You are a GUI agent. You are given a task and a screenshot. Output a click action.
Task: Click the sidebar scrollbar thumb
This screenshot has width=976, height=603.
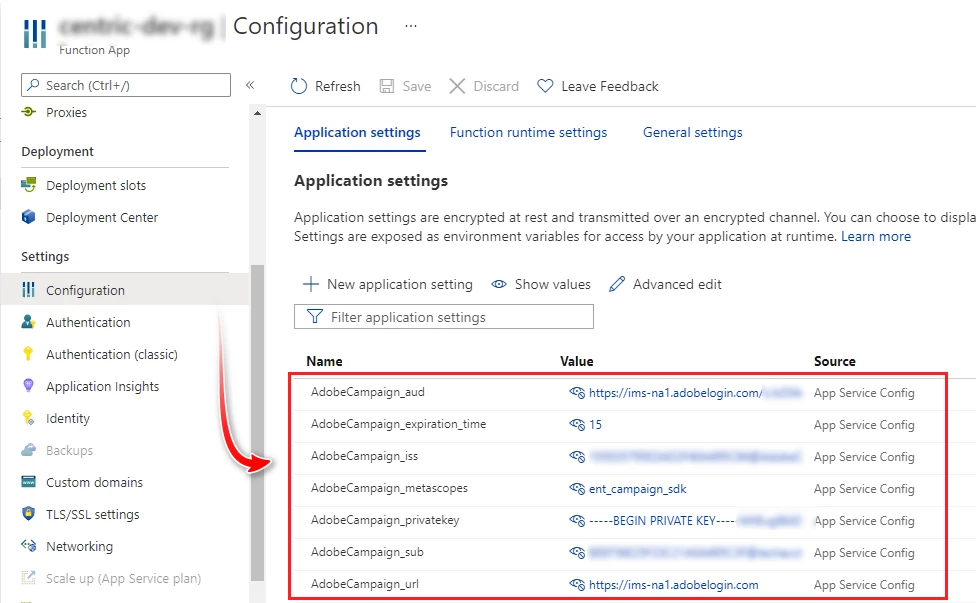[258, 423]
